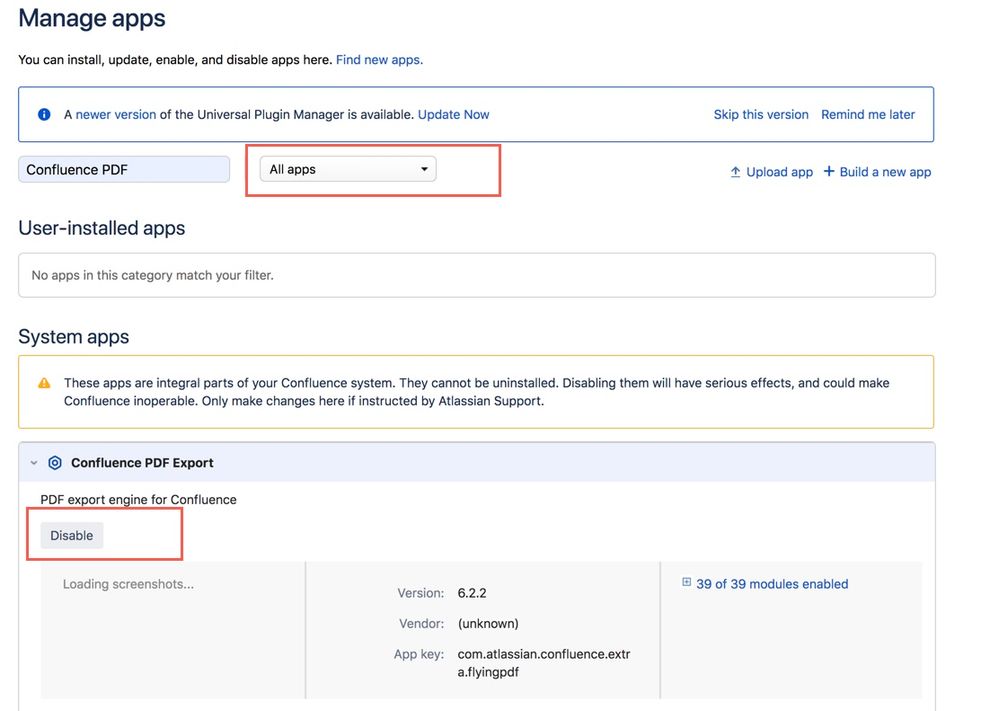Click Update Now in the banner

453,115
